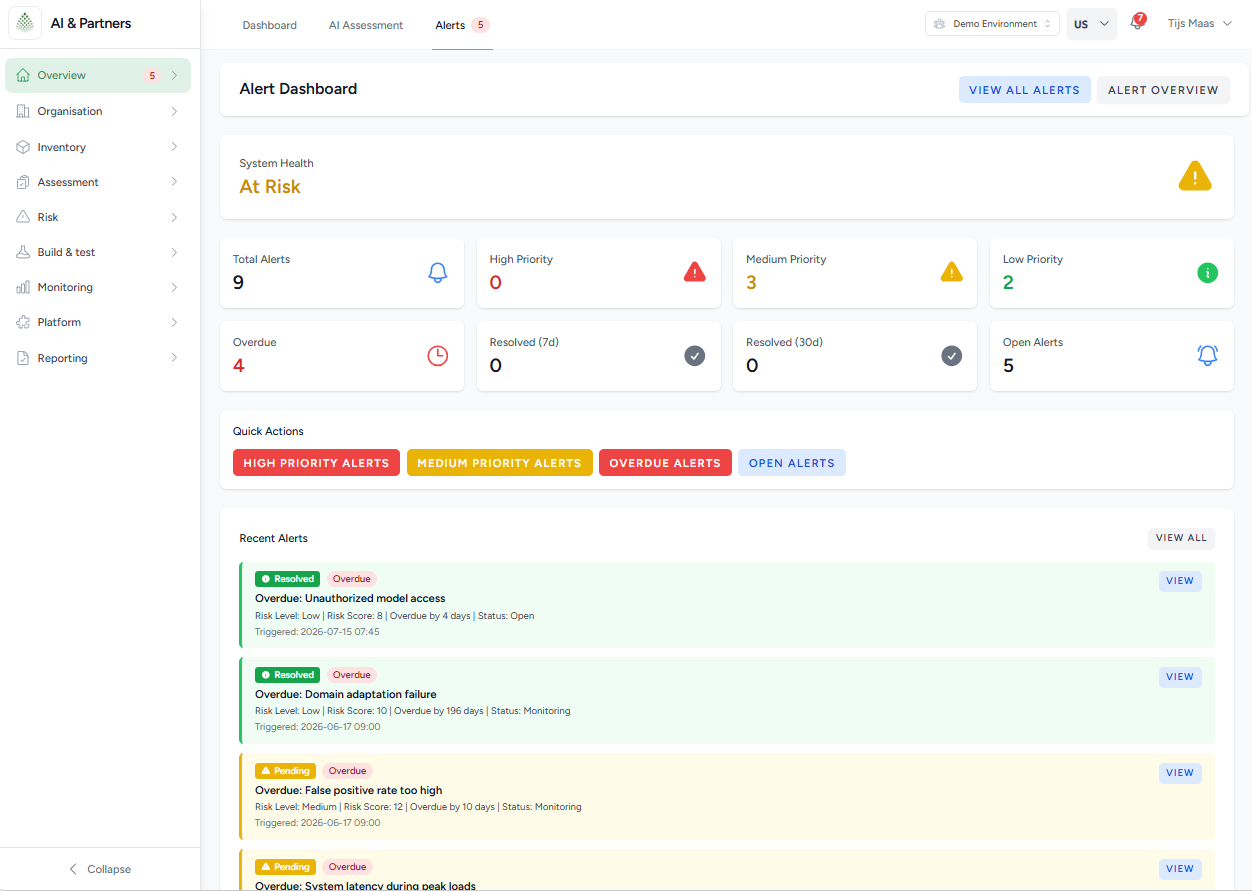Click 'Triggered: 2026-07-15 07:45' timestamp

point(317,632)
